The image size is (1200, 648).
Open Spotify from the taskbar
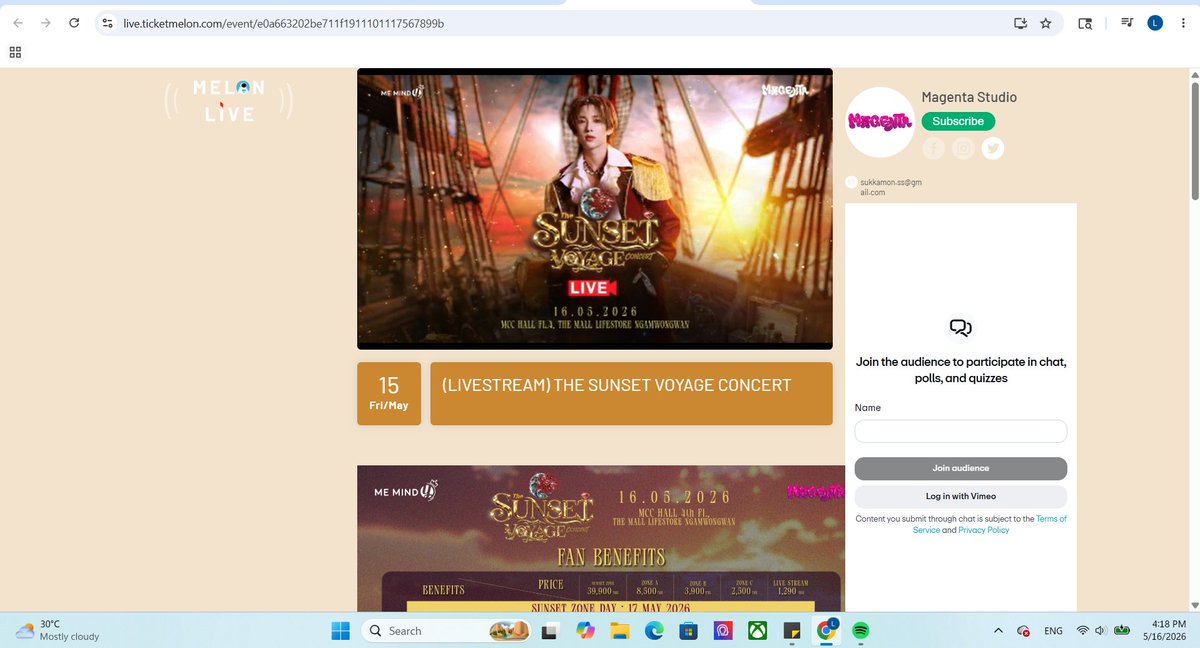[861, 631]
